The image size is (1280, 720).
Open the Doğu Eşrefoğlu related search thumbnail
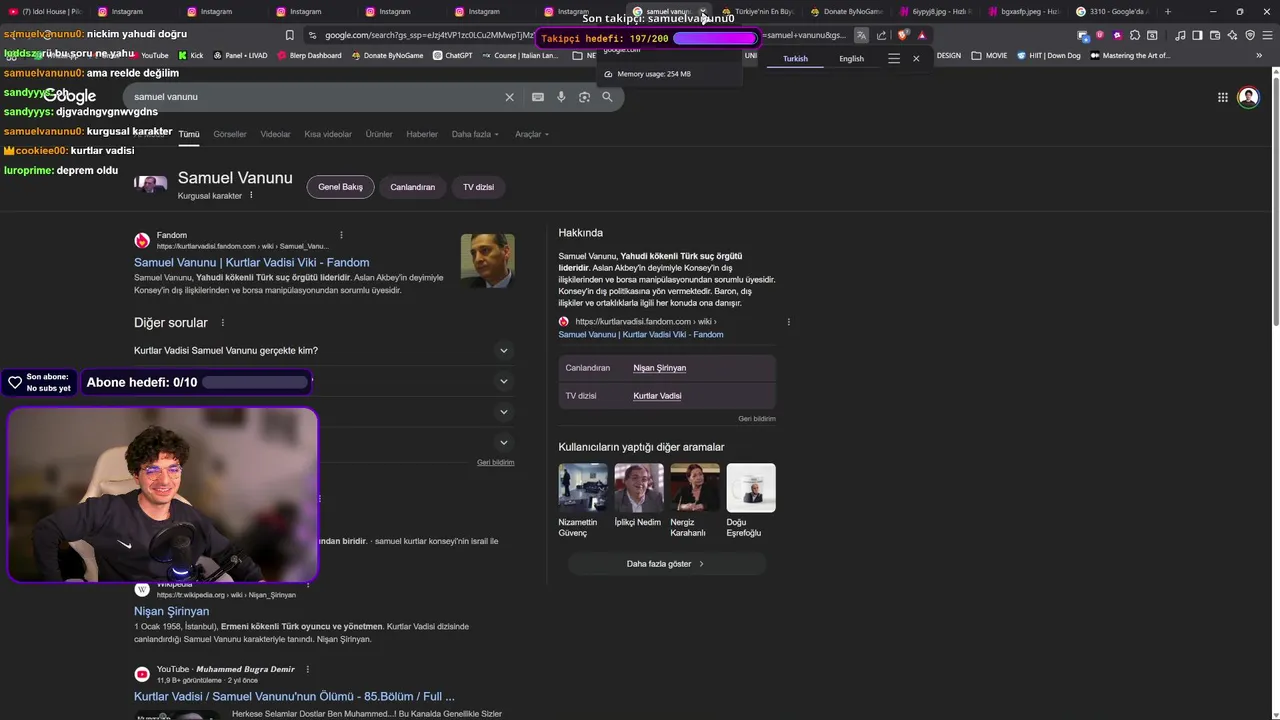pyautogui.click(x=751, y=487)
